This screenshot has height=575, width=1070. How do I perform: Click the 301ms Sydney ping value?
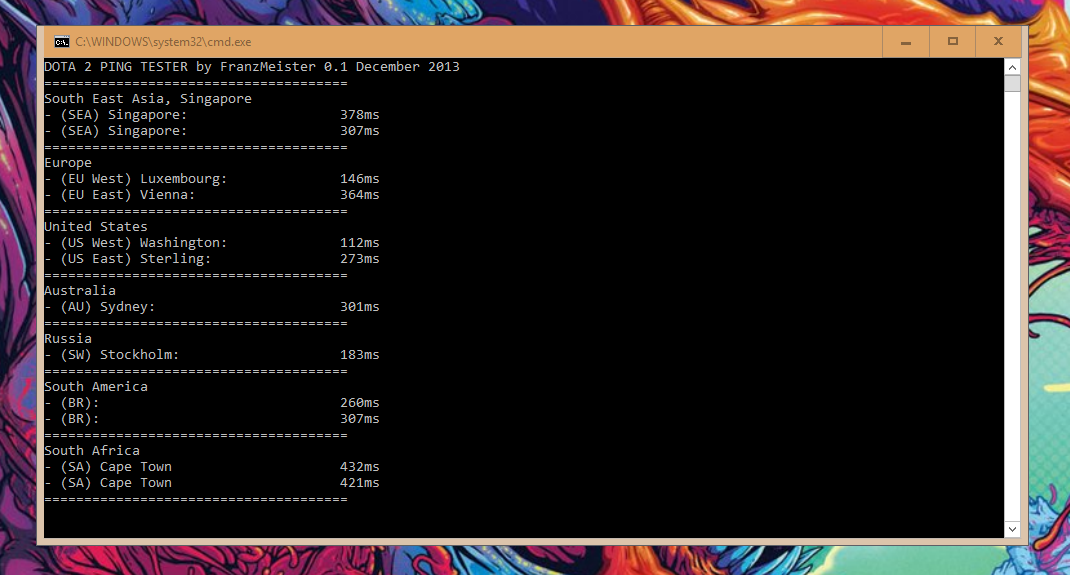pyautogui.click(x=360, y=307)
